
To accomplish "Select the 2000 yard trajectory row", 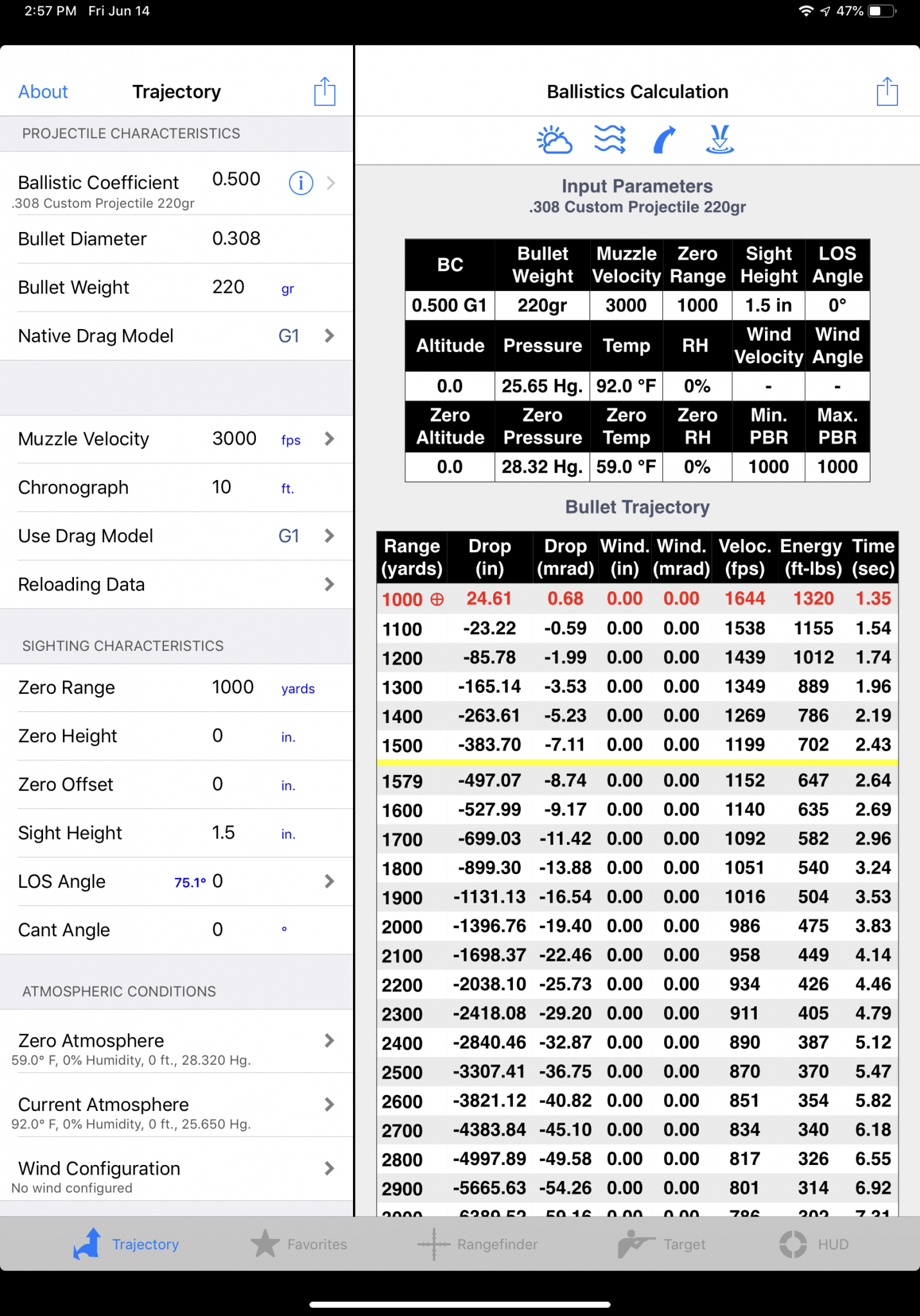I will pyautogui.click(x=637, y=926).
